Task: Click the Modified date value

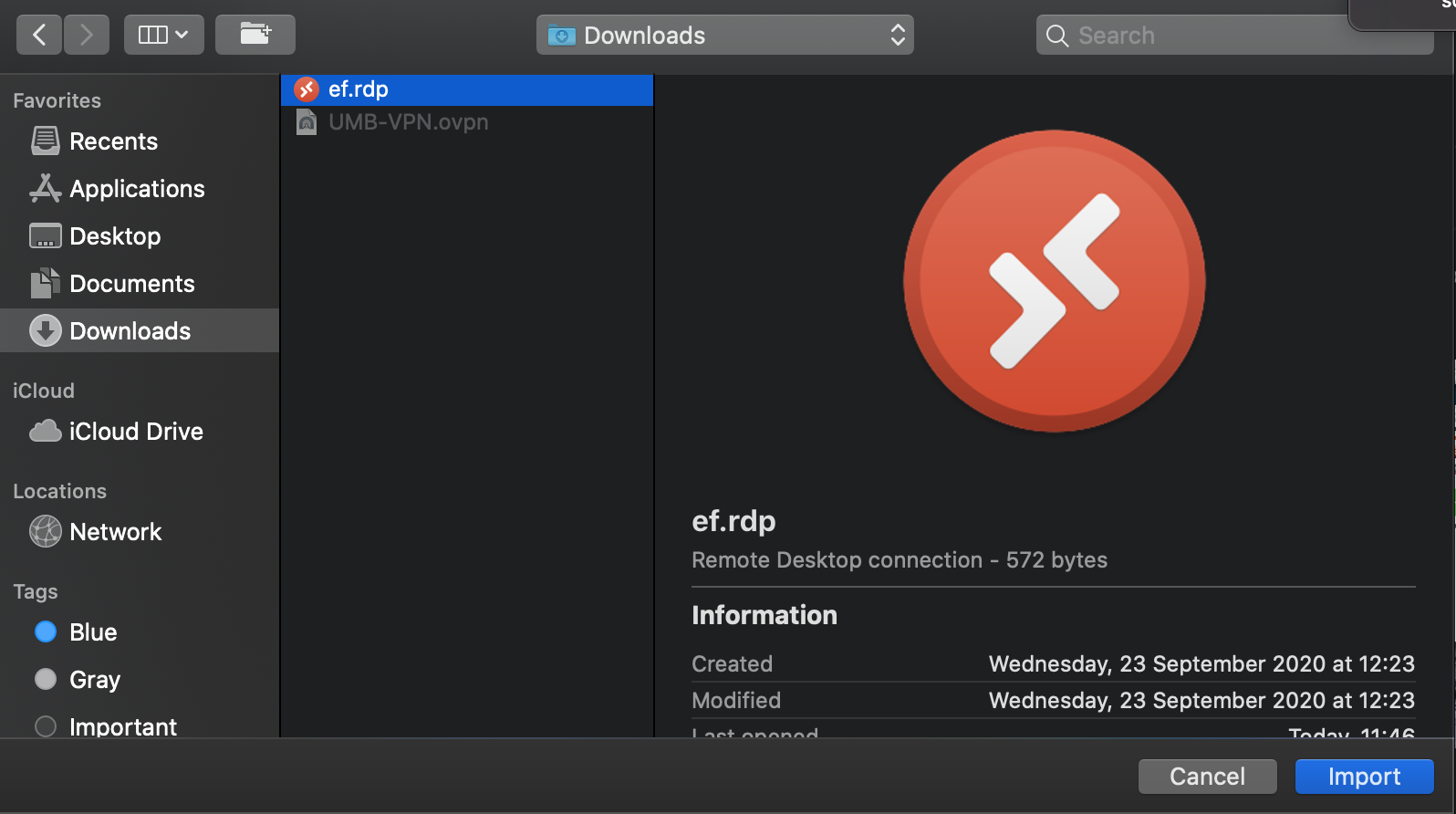Action: point(1201,700)
